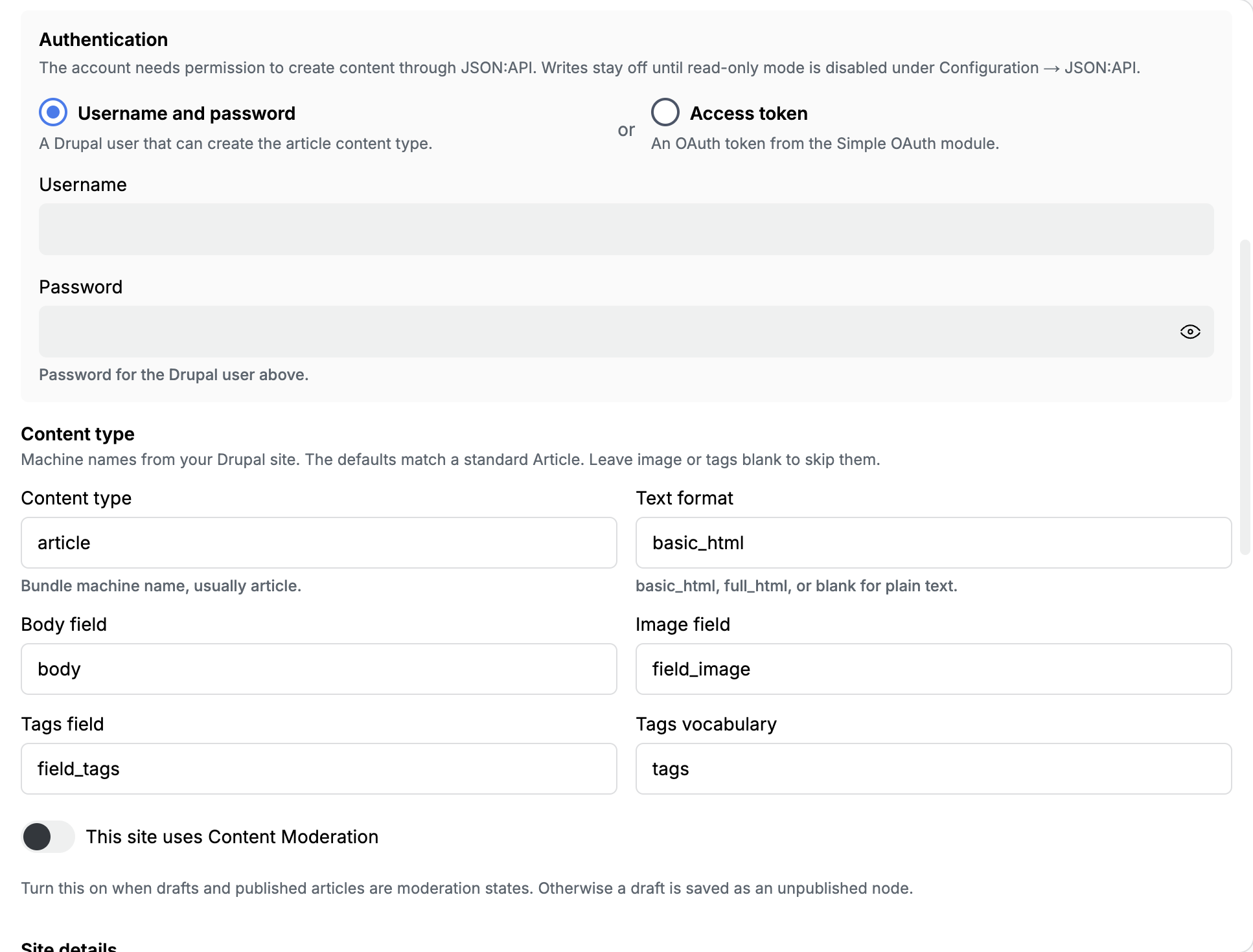Edit the Tags field input field_tags

(319, 769)
